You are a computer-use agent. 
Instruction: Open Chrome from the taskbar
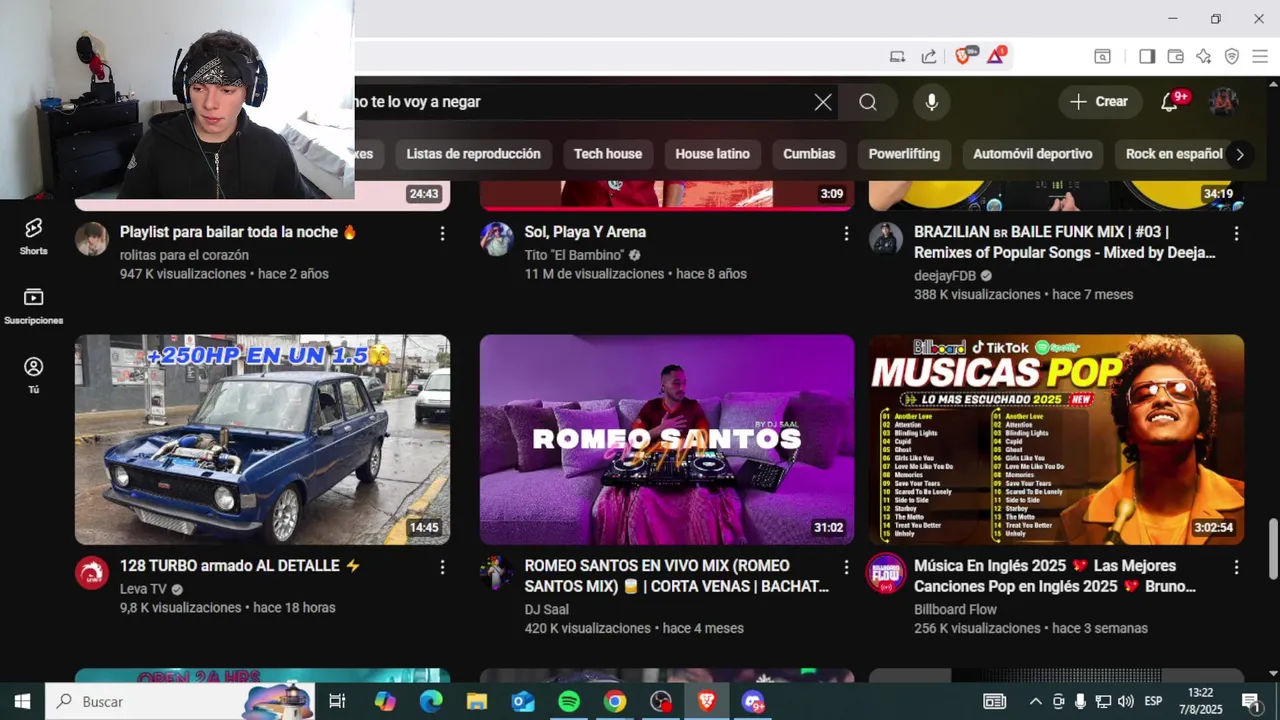pos(615,702)
